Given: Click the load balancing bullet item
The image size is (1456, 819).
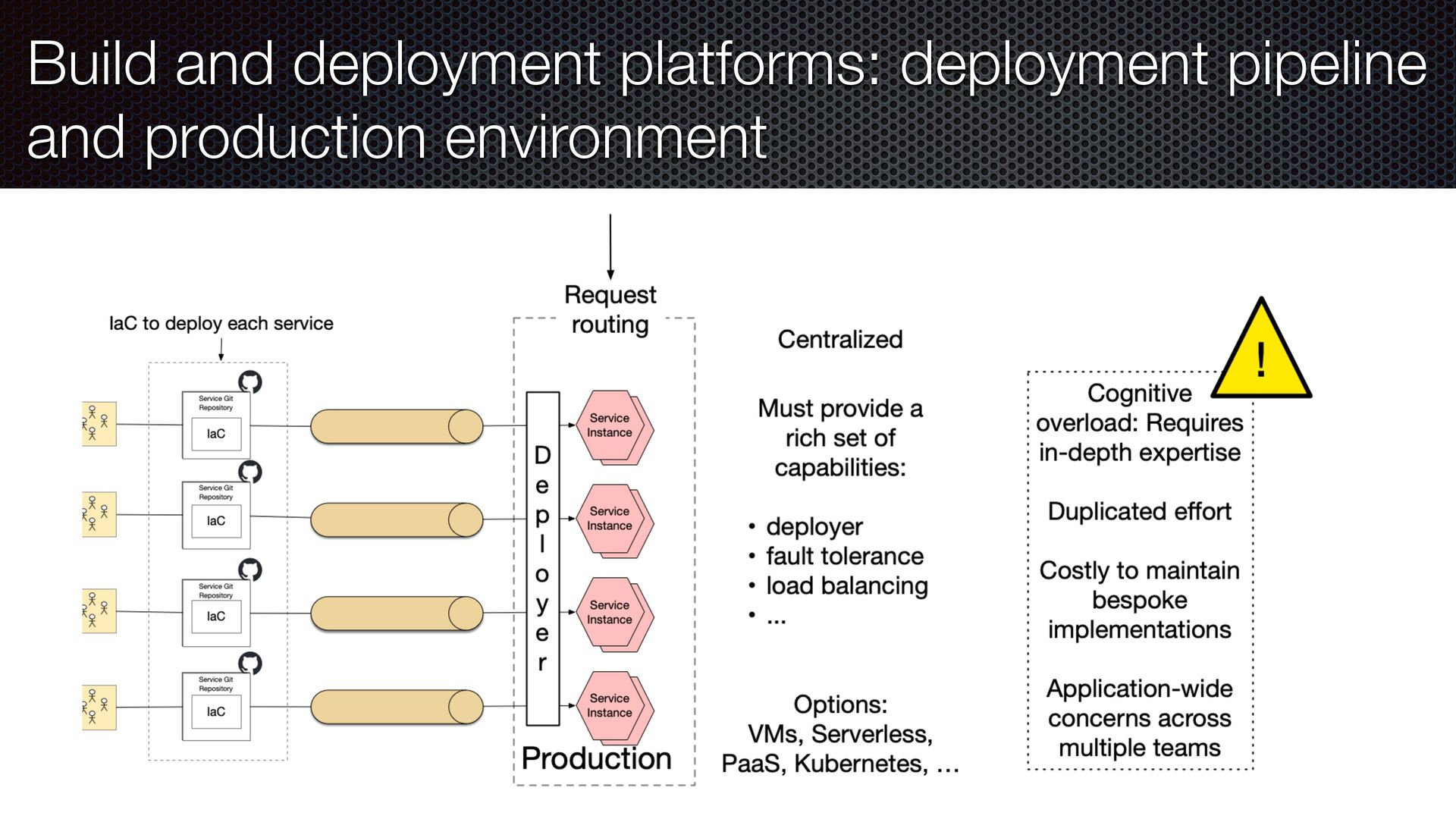Looking at the screenshot, I should click(x=846, y=586).
